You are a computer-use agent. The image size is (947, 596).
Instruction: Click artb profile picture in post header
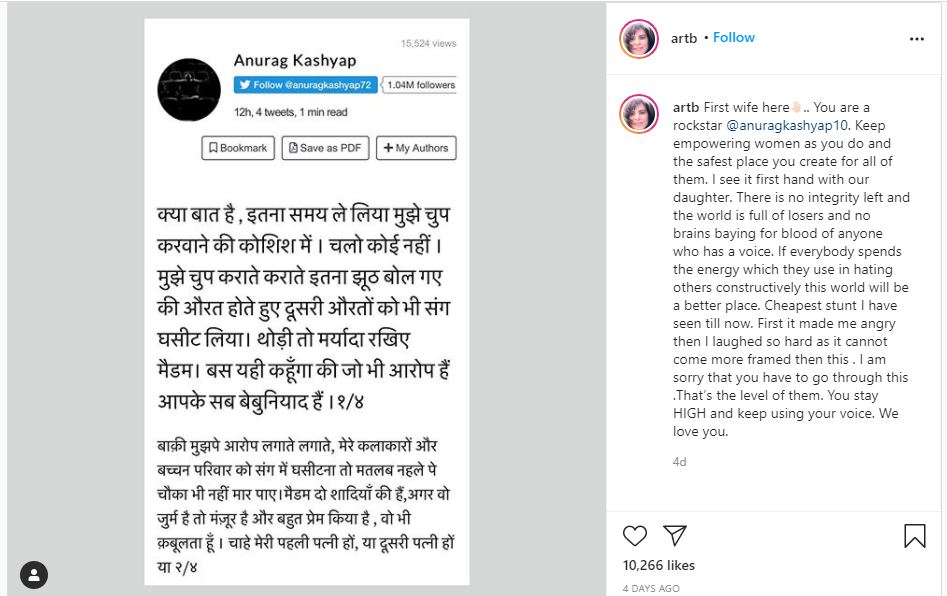tap(639, 39)
